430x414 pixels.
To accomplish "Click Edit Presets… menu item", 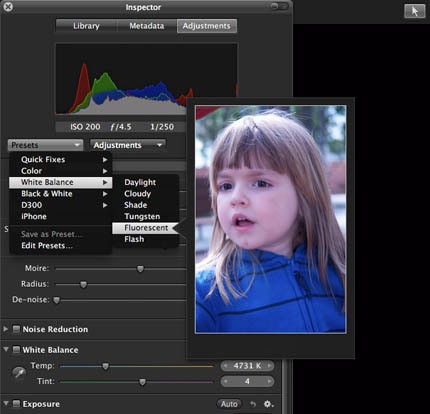I will point(61,246).
